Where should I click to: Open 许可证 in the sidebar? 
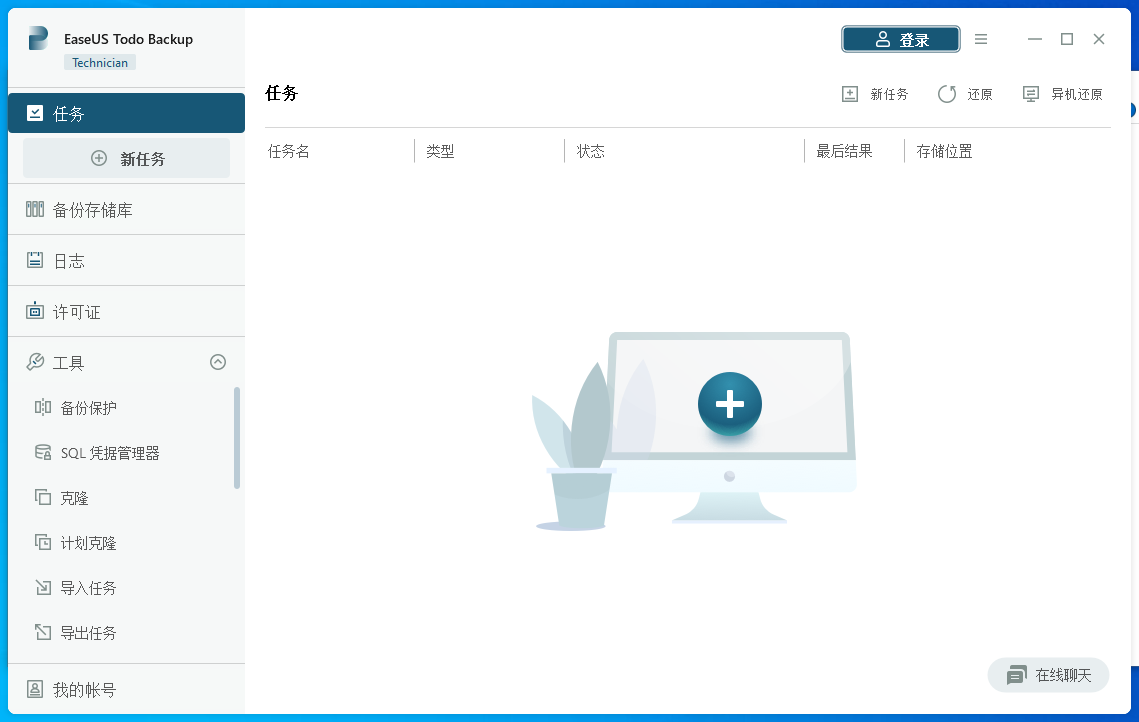(x=126, y=312)
